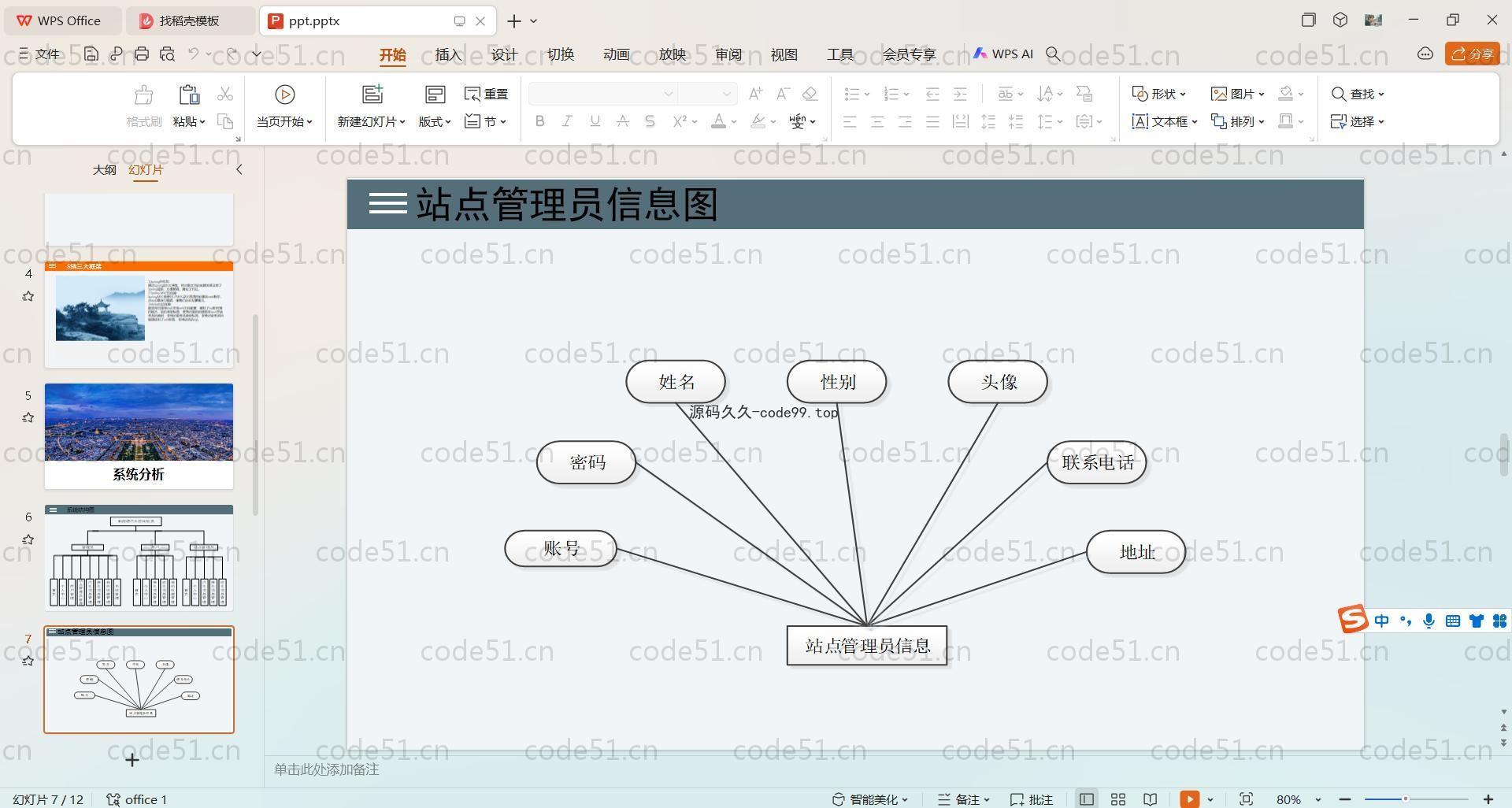1512x808 pixels.
Task: Click the New Slide icon
Action: tap(372, 95)
